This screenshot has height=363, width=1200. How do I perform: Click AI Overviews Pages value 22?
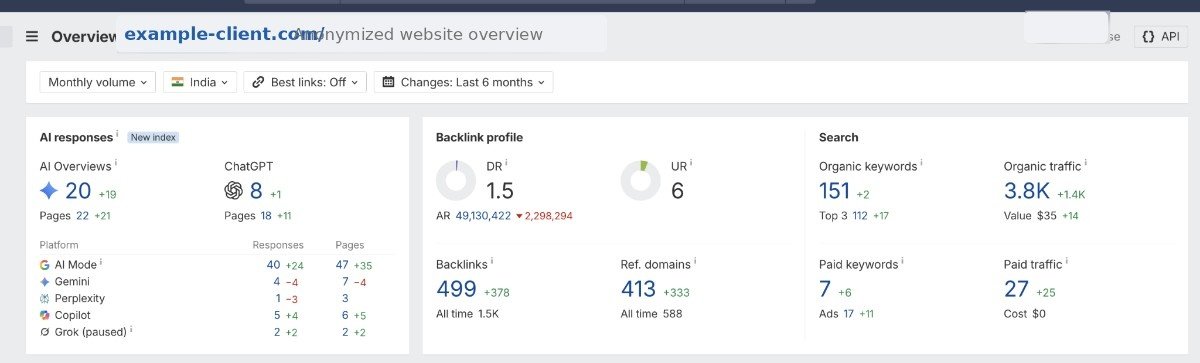(82, 215)
